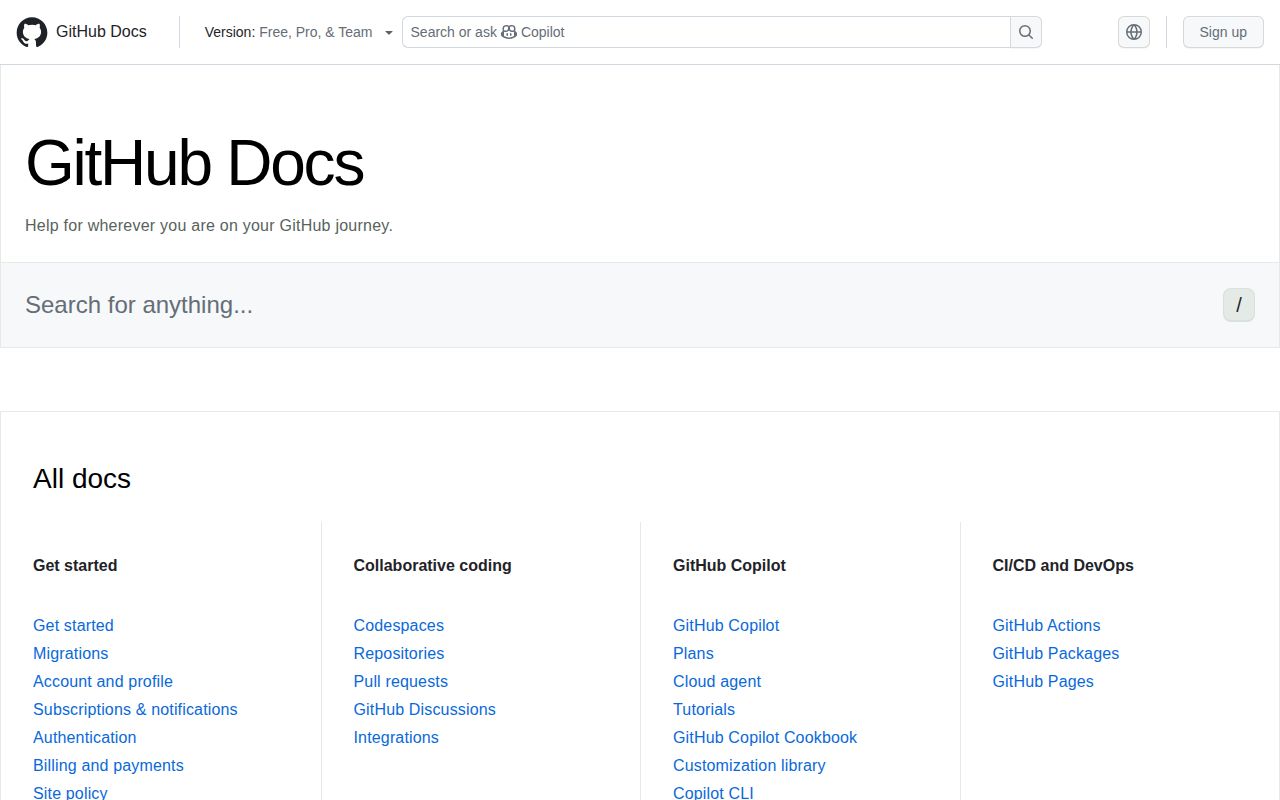This screenshot has height=800, width=1280.
Task: Click the large GitHub Docs page title
Action: 194,163
